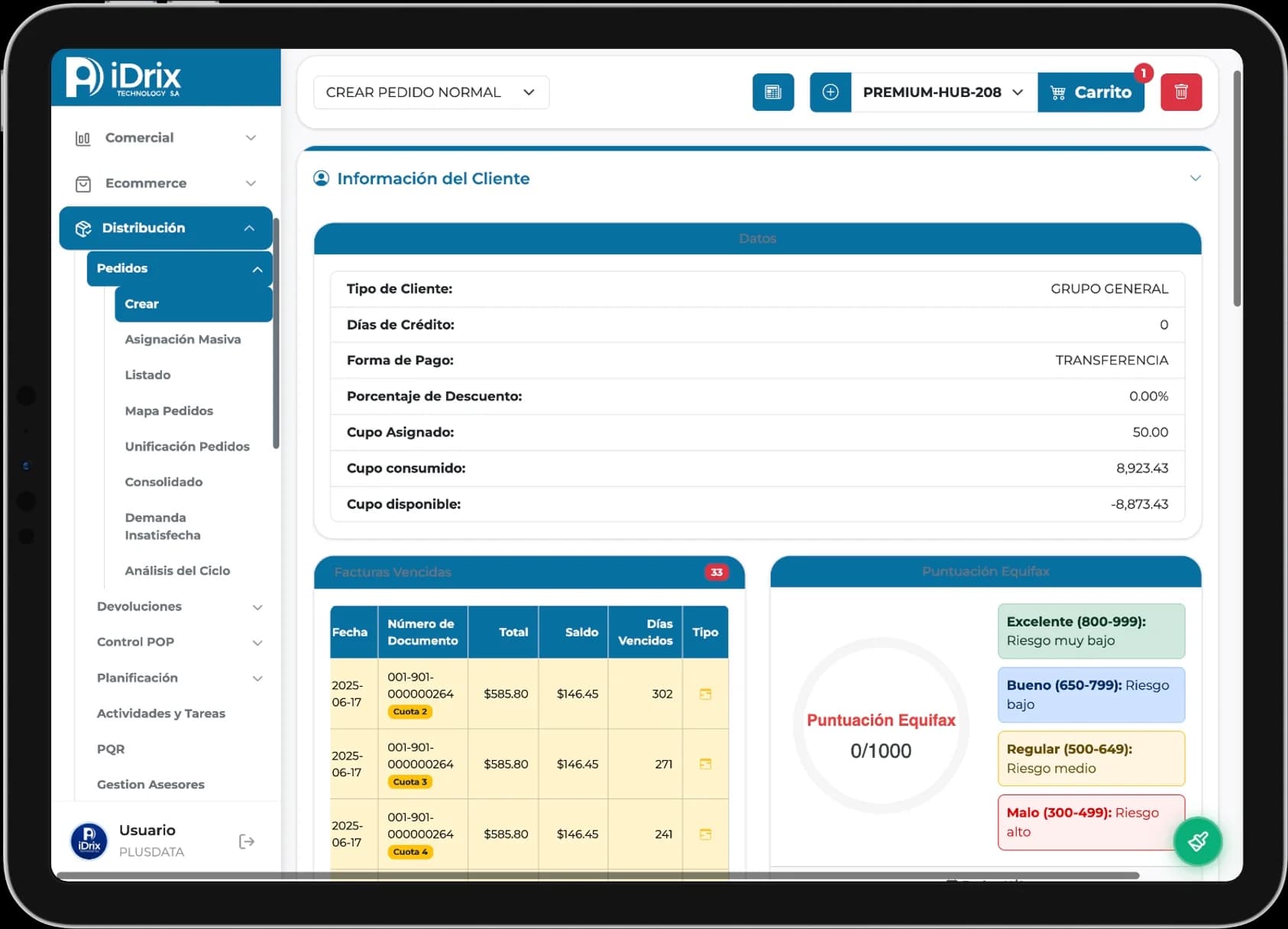The width and height of the screenshot is (1288, 929).
Task: Open the CREAR PEDIDO NORMAL dropdown
Action: pos(431,92)
